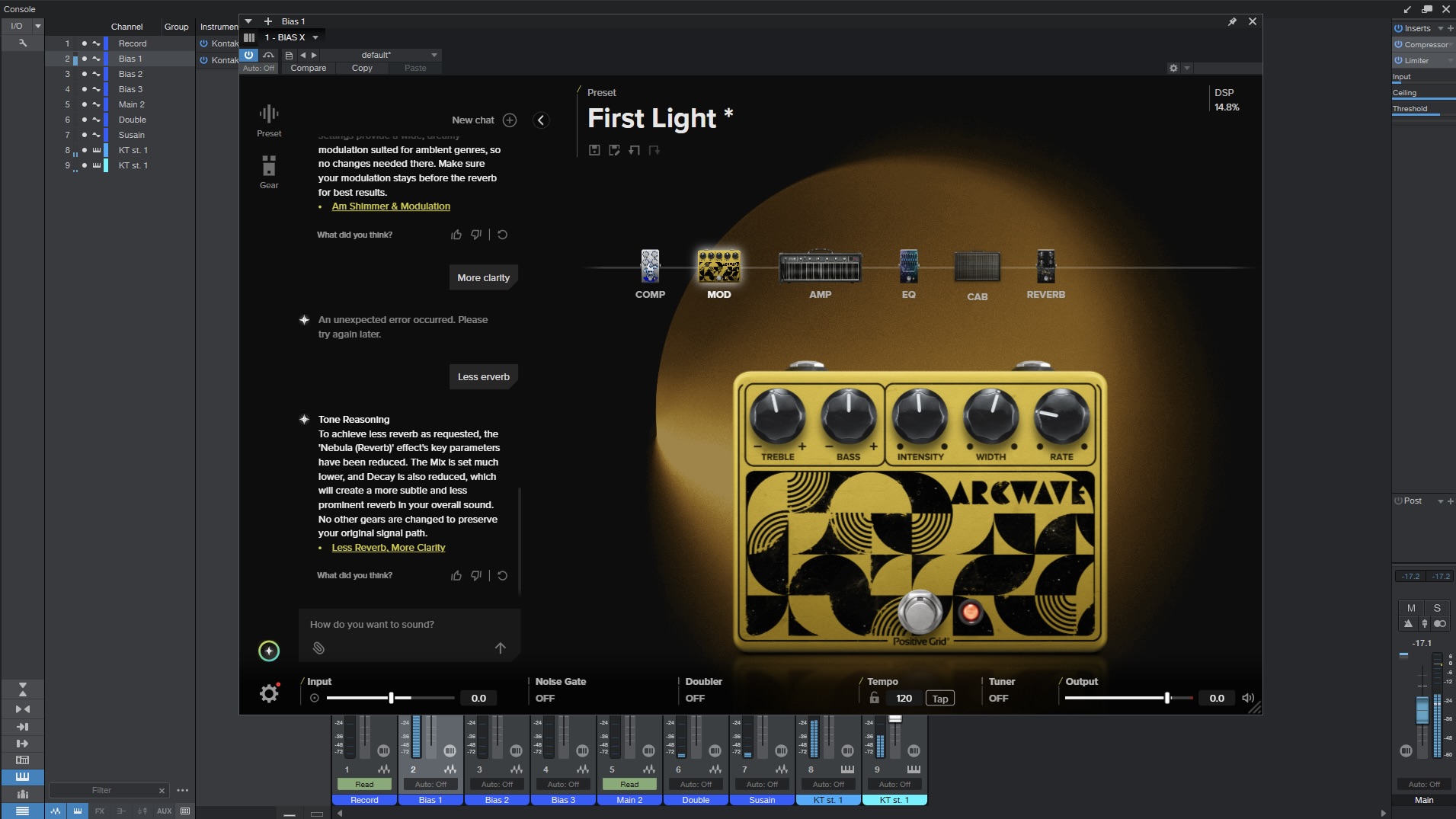This screenshot has height=819, width=1456.
Task: Open dropdown beside plugin gear icon
Action: tap(1186, 68)
